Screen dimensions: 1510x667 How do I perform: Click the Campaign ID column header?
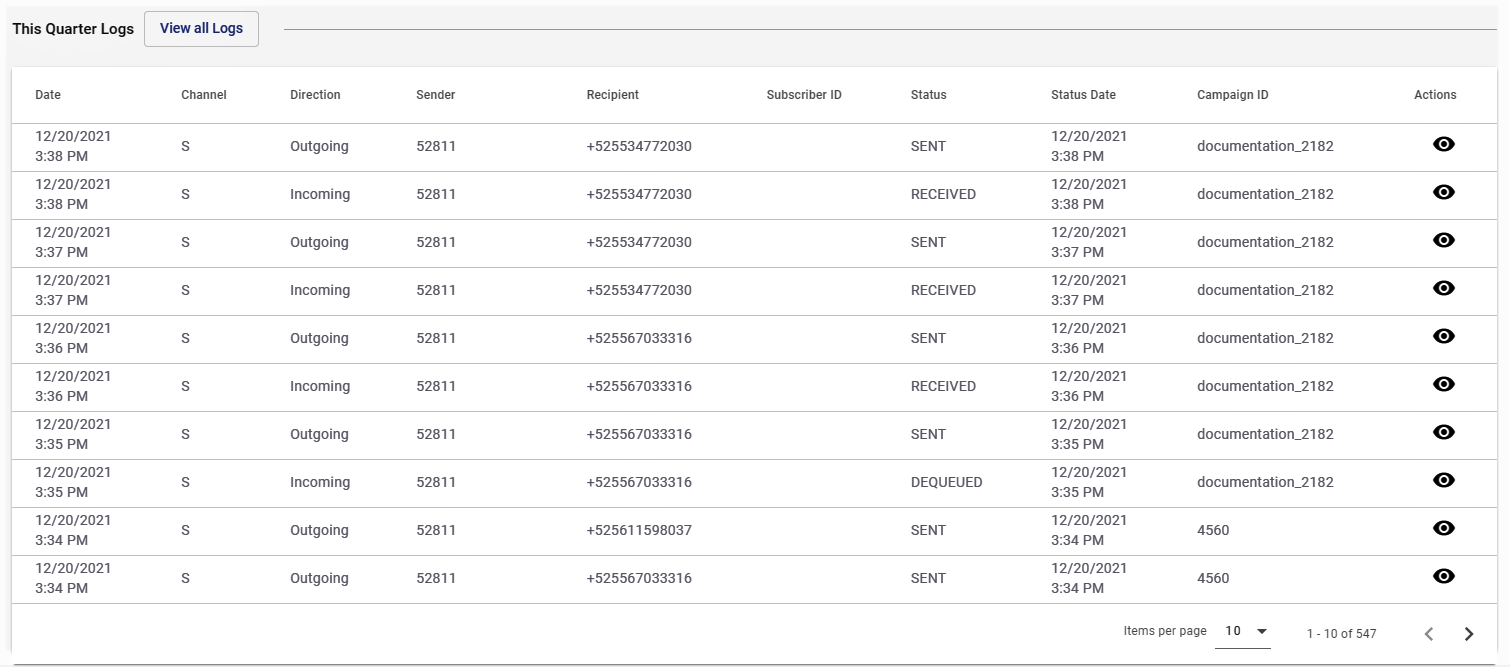1233,95
